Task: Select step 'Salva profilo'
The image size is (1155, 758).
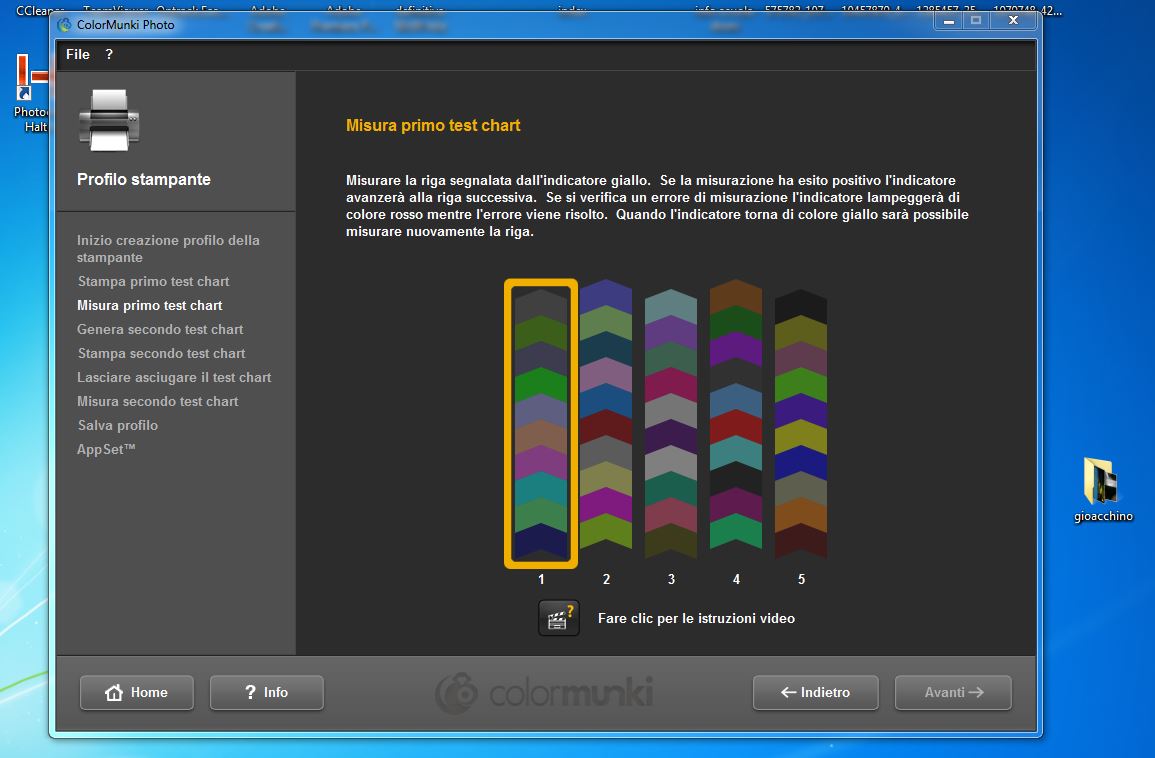Action: 118,425
